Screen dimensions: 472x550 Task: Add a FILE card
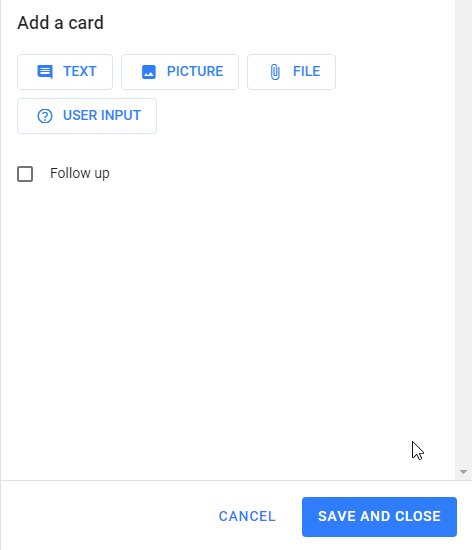click(x=291, y=72)
